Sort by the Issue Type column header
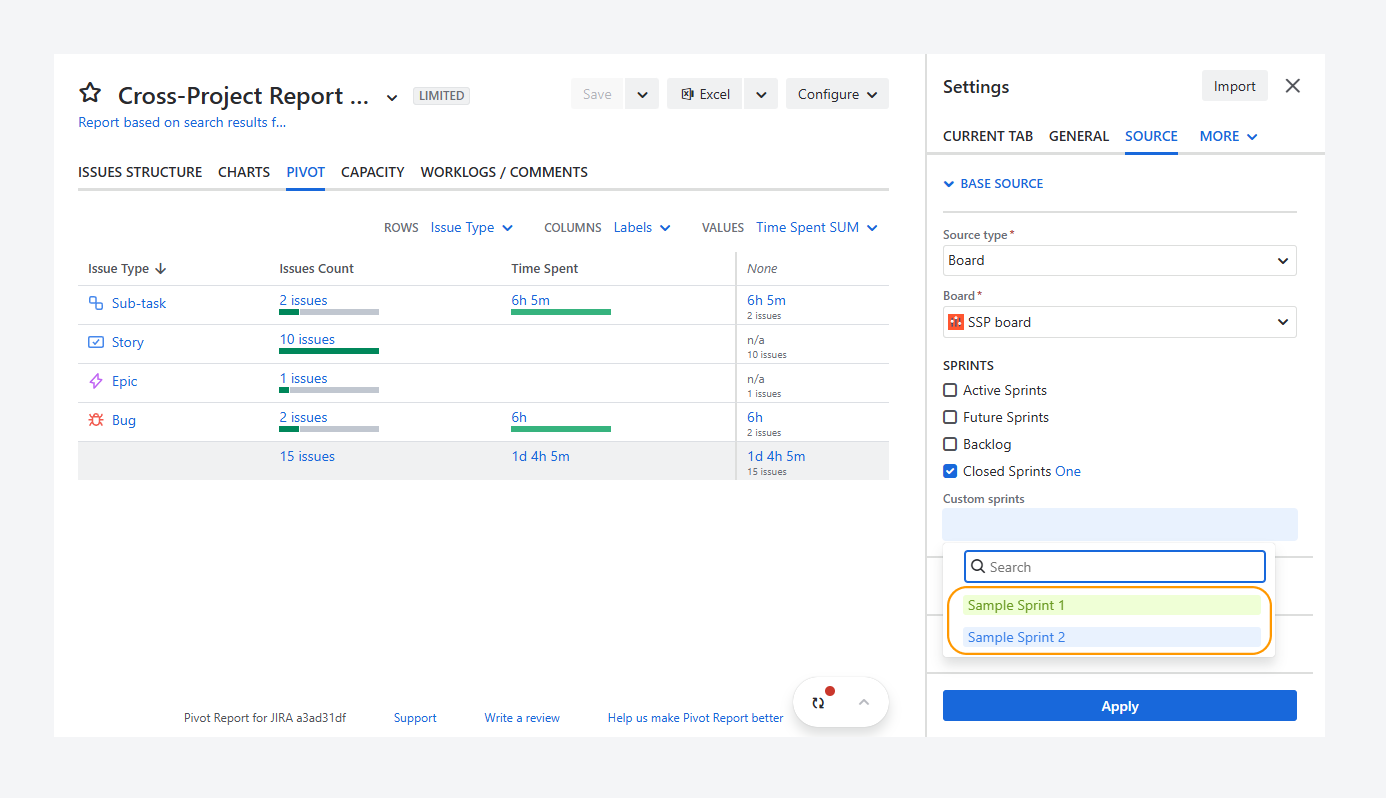 pyautogui.click(x=127, y=268)
